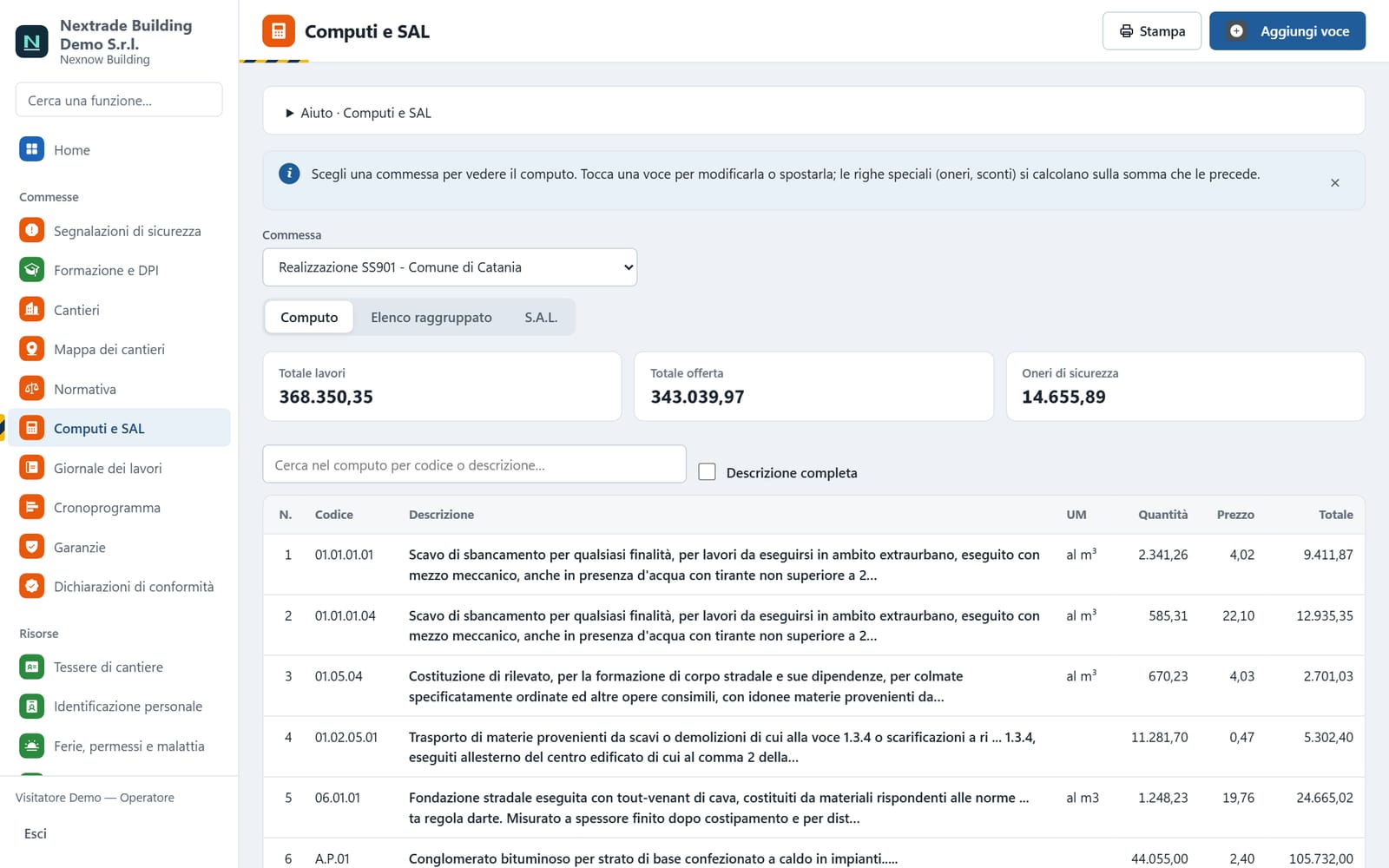
Task: Open Home via its blue grid icon
Action: 32,149
